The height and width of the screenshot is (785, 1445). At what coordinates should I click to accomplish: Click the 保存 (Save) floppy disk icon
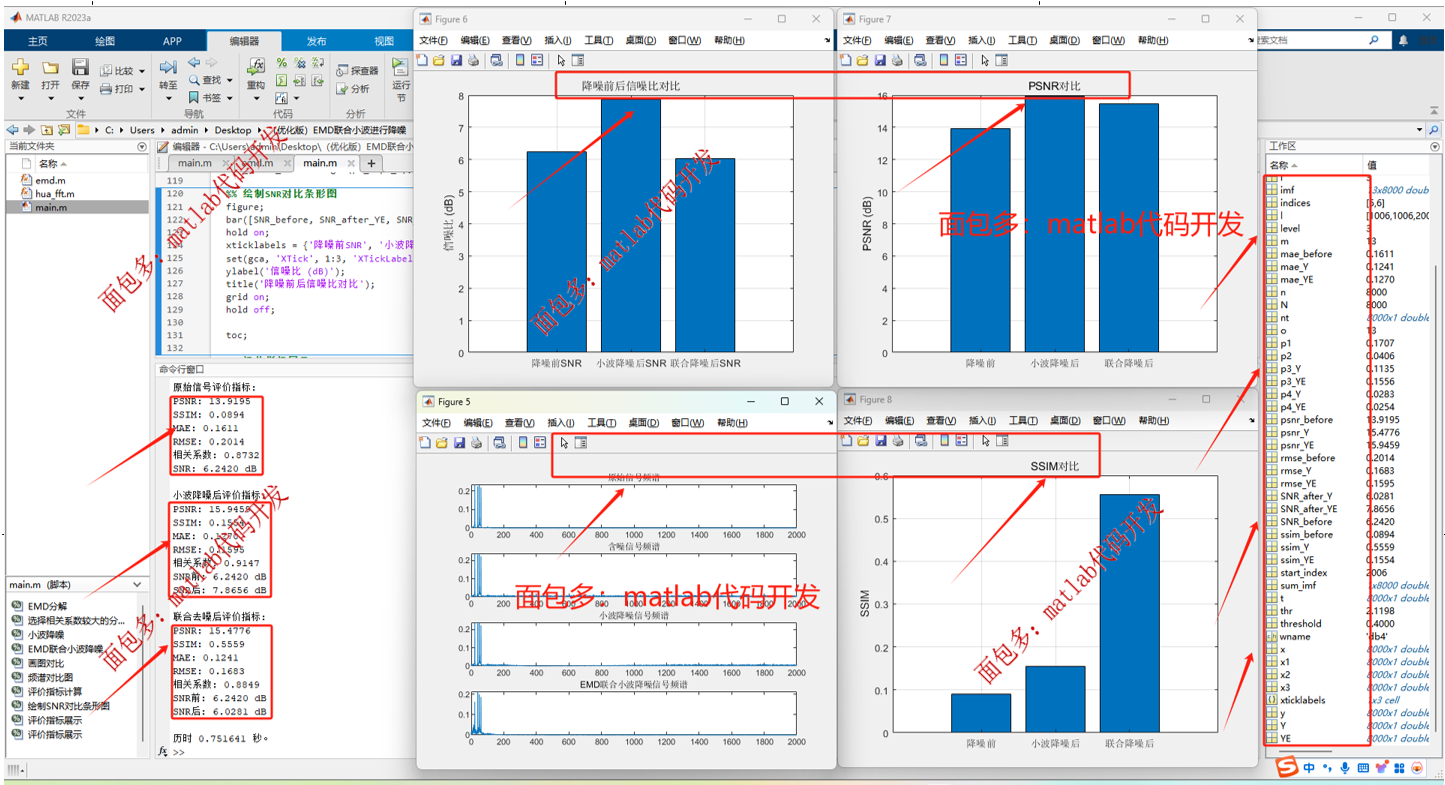(80, 68)
